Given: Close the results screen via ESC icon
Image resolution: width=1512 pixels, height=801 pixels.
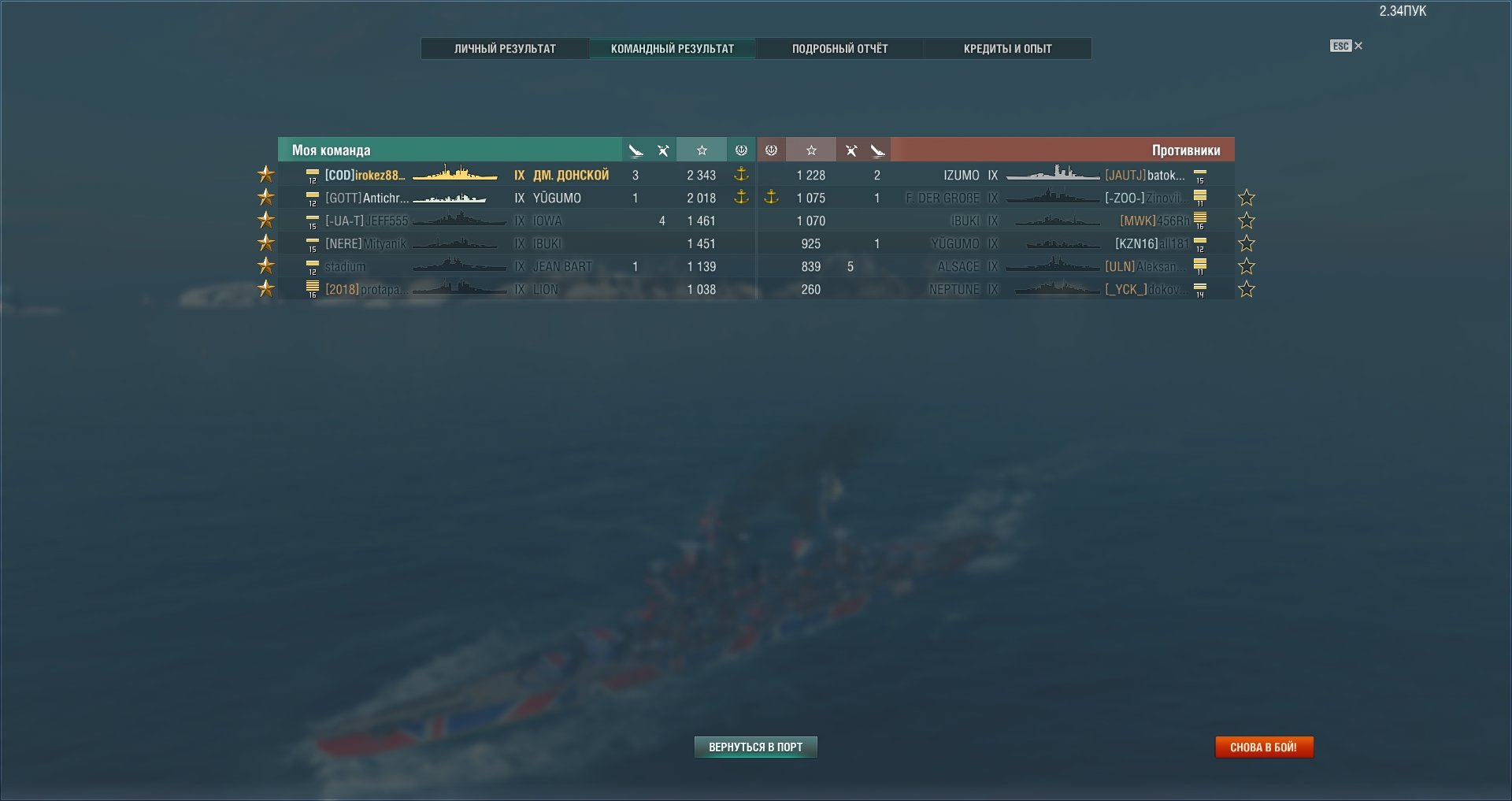Looking at the screenshot, I should coord(1346,46).
